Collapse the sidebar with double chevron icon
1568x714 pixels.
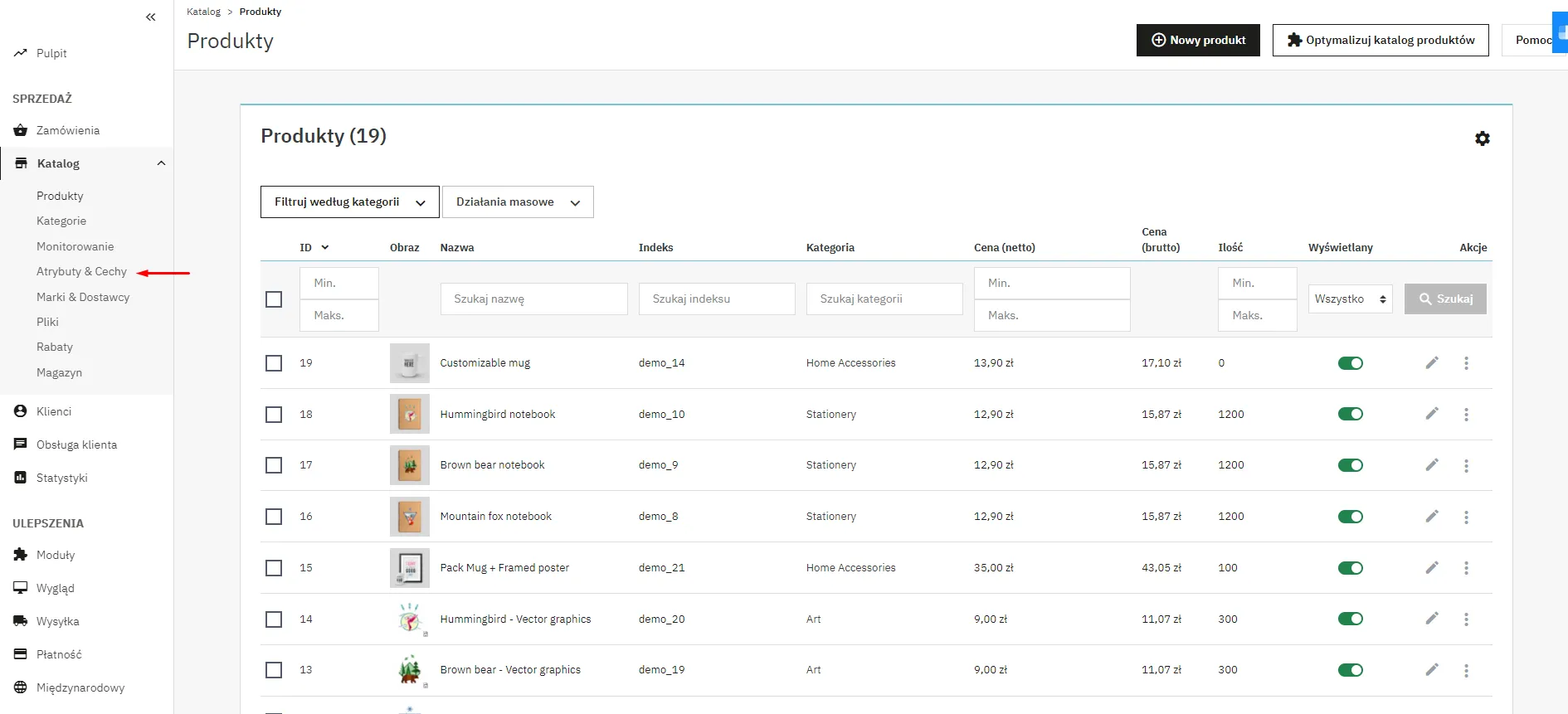[x=150, y=17]
